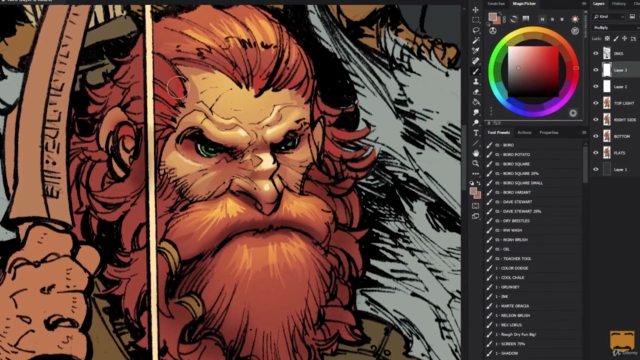This screenshot has width=640, height=360.
Task: Select the Eyedropper tool
Action: (476, 51)
